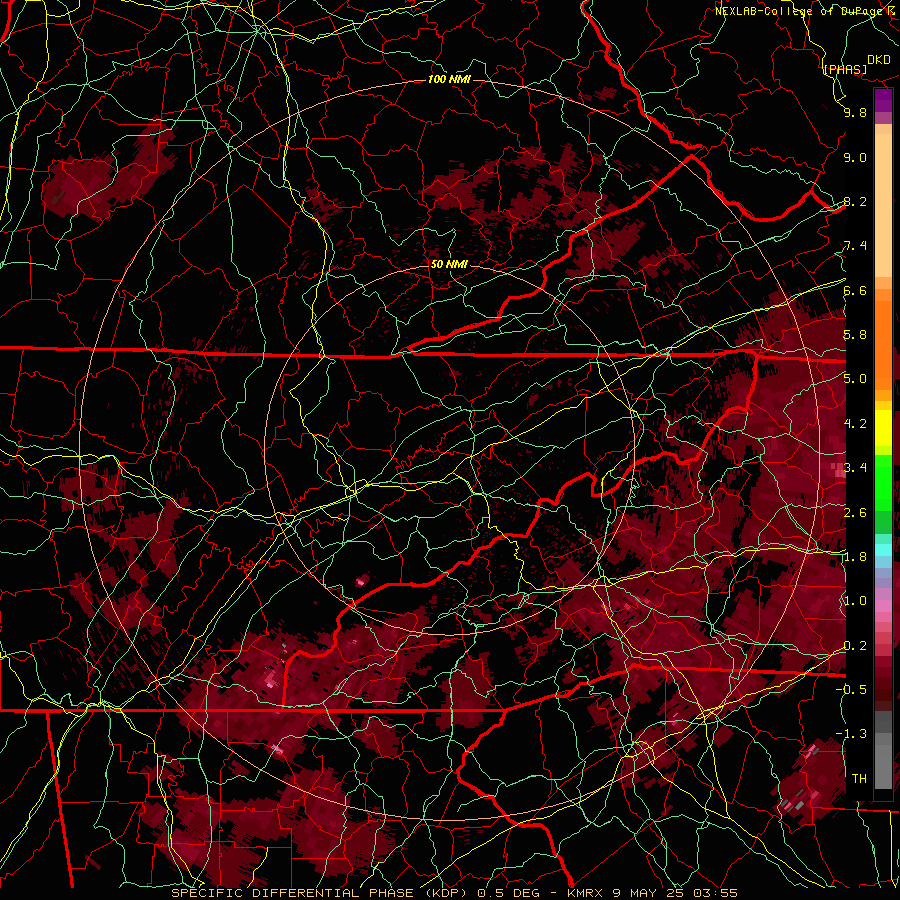Pick the light peach color bar segment
Viewport: 900px width, 900px height.
pyautogui.click(x=883, y=205)
